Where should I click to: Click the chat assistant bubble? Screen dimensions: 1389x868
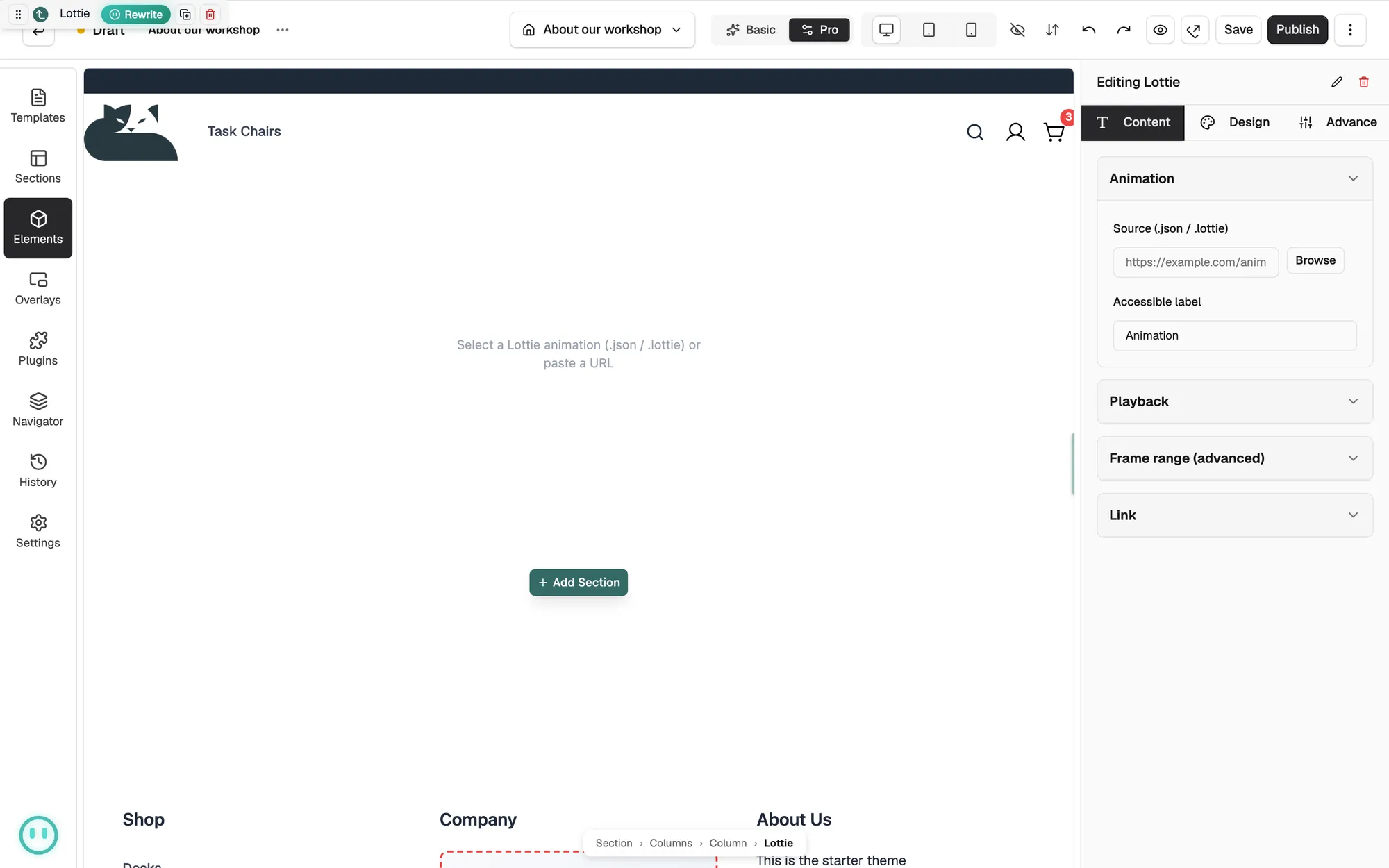pyautogui.click(x=38, y=835)
